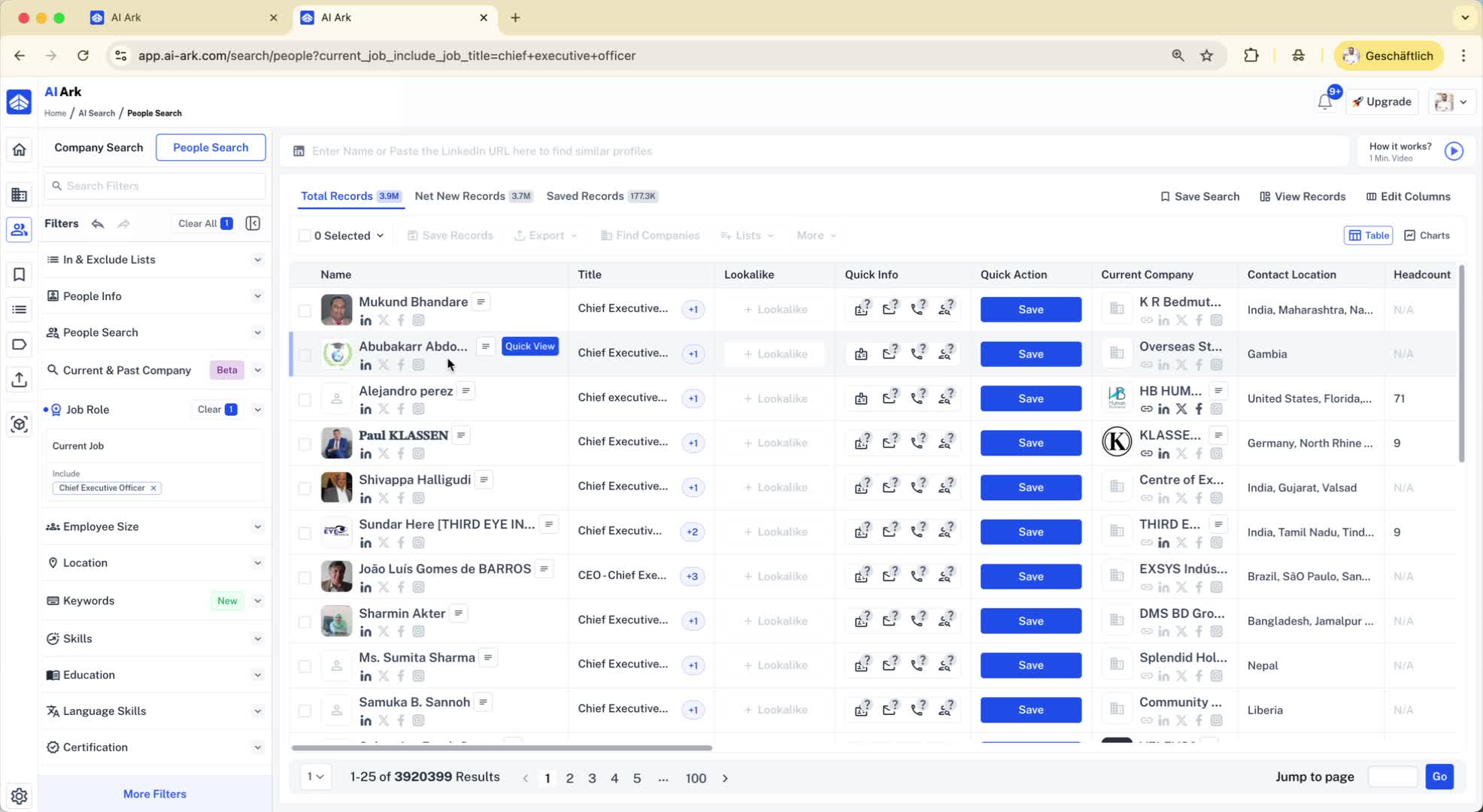Screen dimensions: 1483x812
Task: Play the How it works video
Action: click(1454, 151)
